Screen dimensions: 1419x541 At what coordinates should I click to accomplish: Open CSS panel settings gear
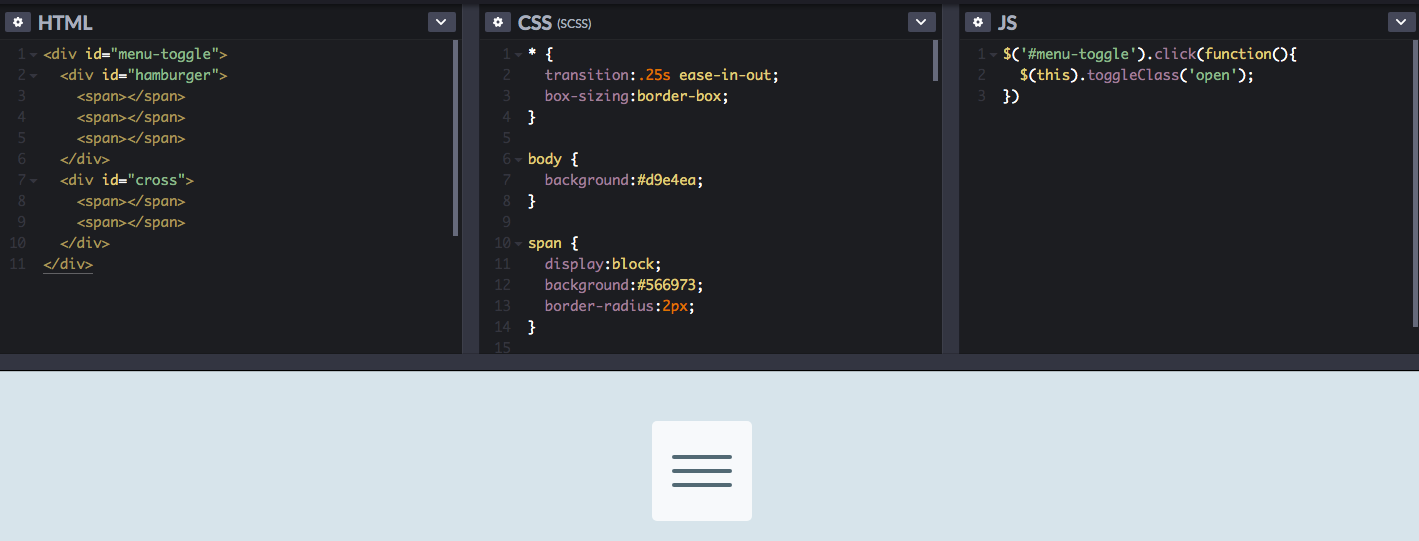pyautogui.click(x=498, y=22)
